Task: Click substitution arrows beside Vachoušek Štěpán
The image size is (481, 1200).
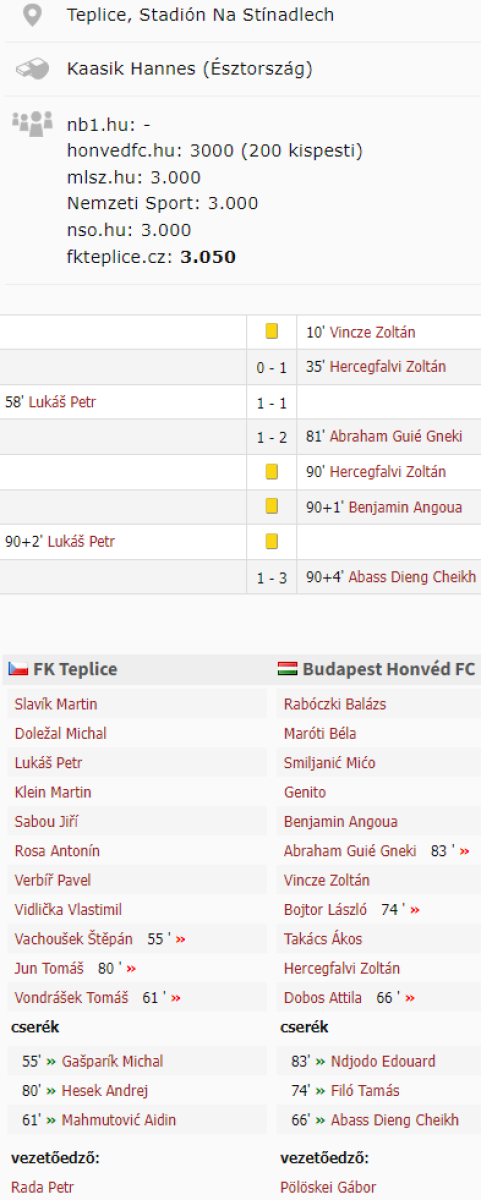Action: click(x=181, y=939)
